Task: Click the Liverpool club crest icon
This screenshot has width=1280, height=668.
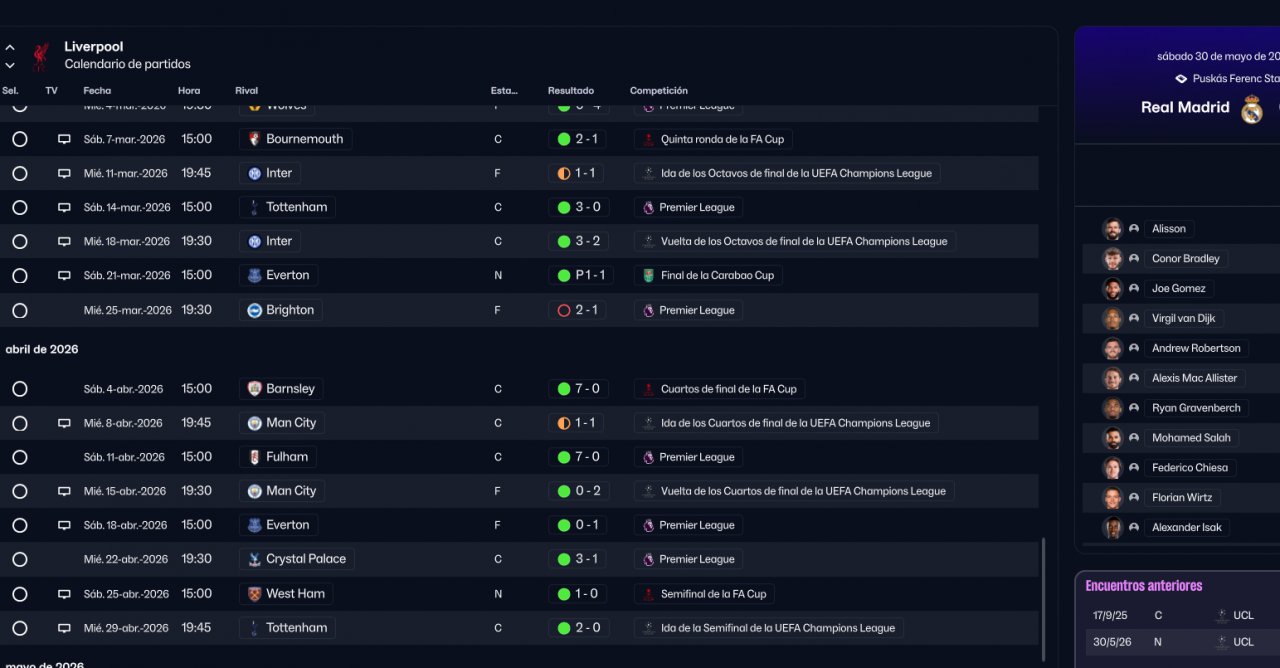Action: click(40, 56)
